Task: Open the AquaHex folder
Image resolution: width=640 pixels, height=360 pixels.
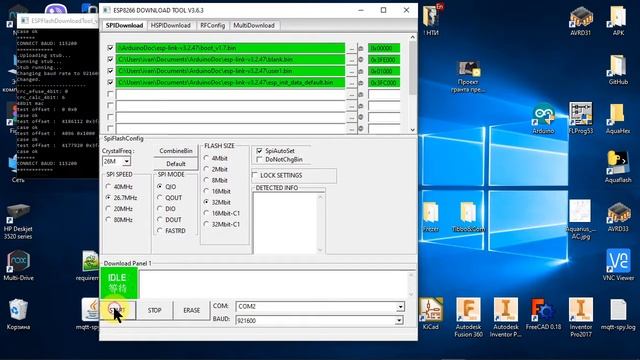Action: [618, 118]
